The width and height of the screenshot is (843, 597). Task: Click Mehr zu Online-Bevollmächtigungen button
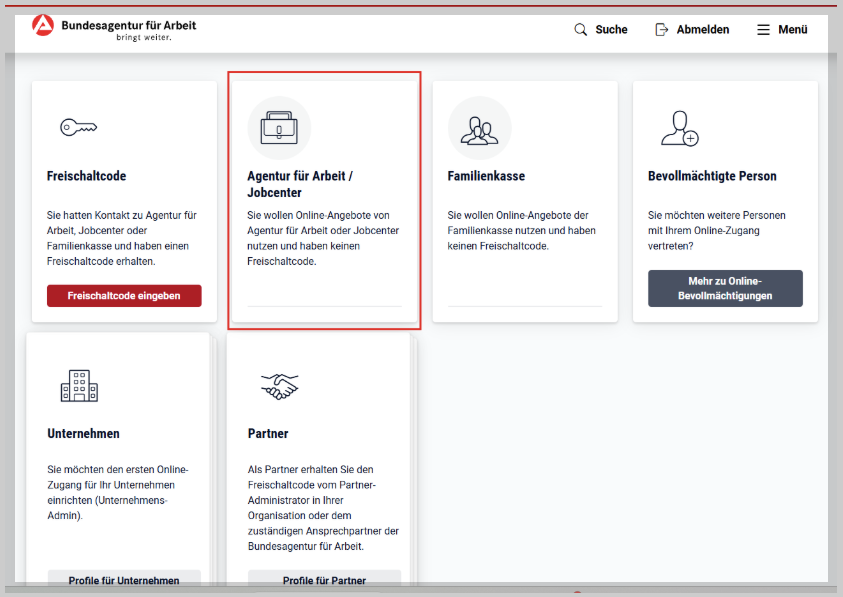[725, 288]
